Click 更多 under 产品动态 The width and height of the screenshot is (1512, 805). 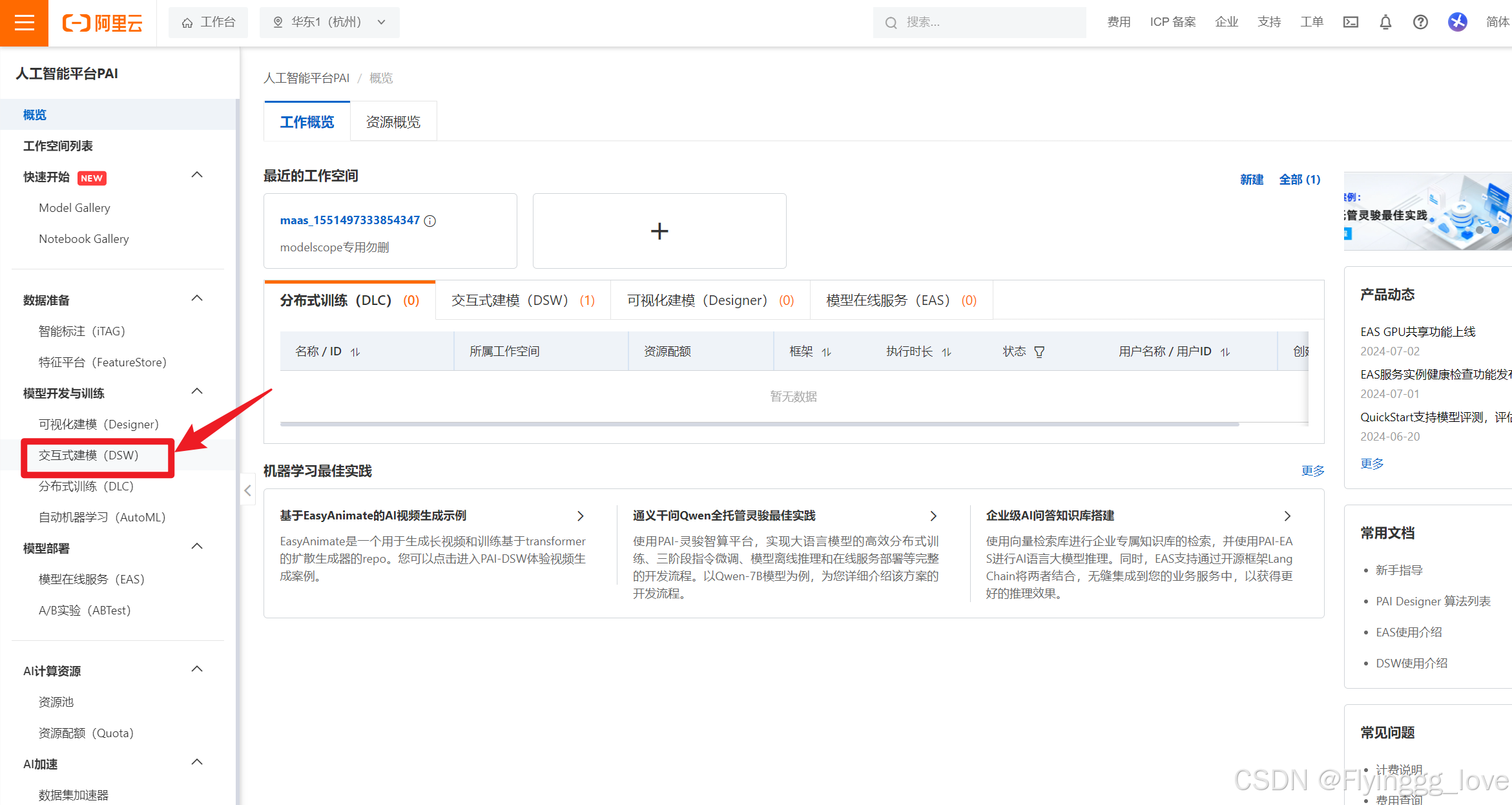pyautogui.click(x=1372, y=464)
